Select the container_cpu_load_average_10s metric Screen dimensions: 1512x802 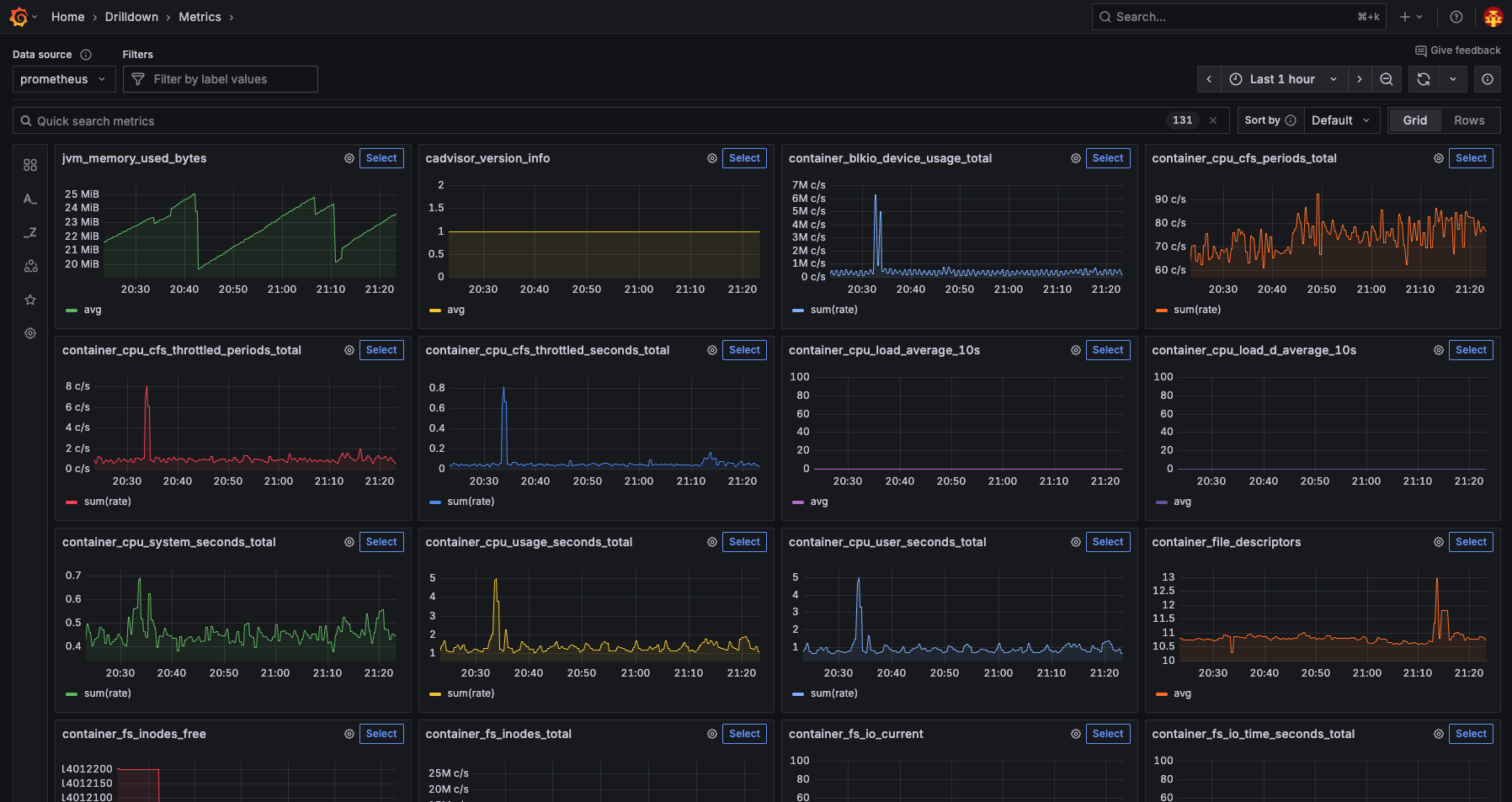click(1108, 349)
